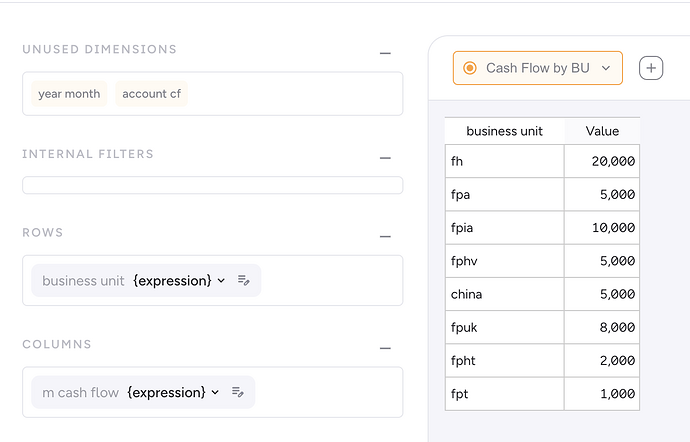Select the year month dimension chip
The width and height of the screenshot is (690, 442).
pyautogui.click(x=69, y=94)
